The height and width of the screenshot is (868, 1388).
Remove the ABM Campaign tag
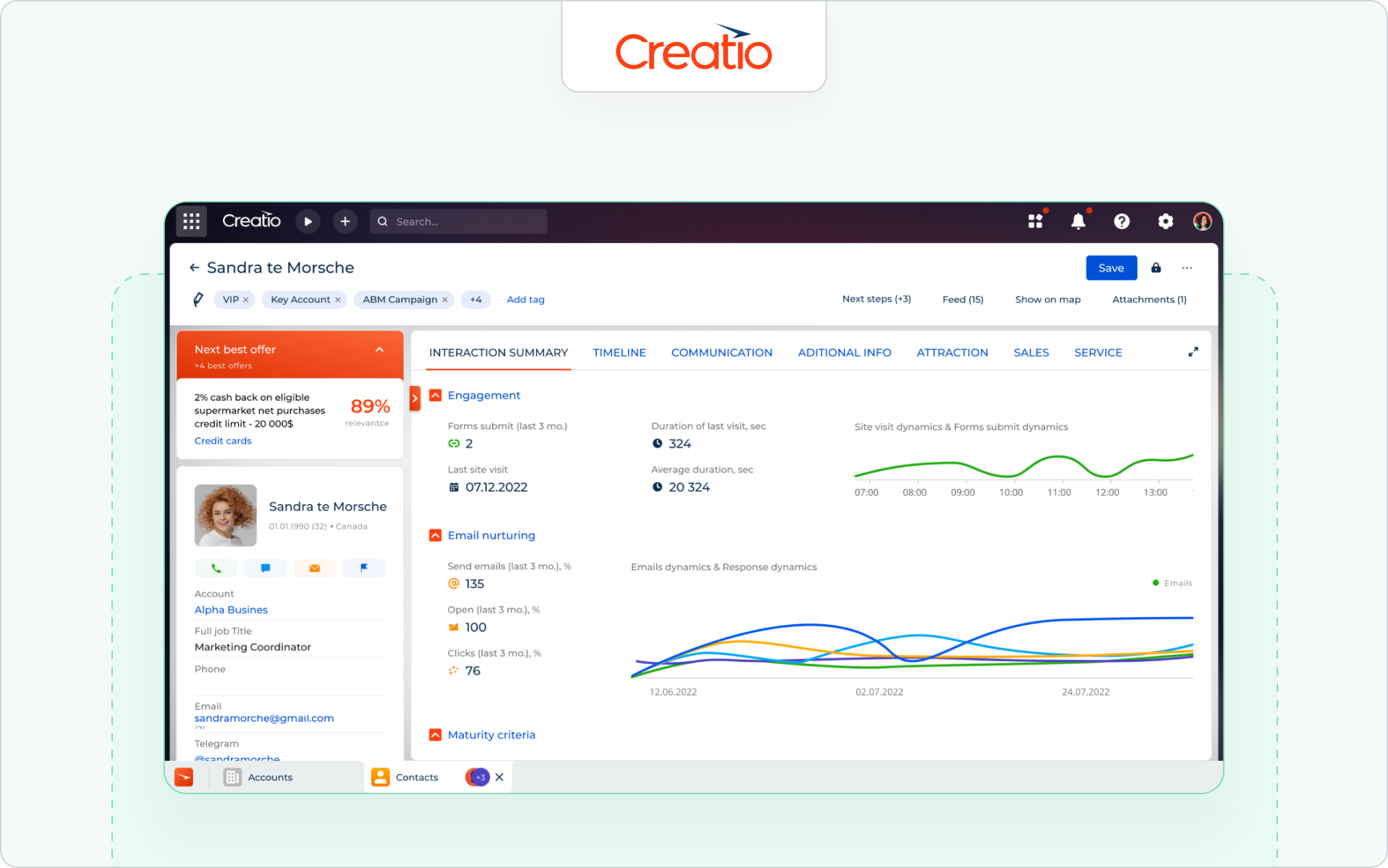tap(445, 300)
